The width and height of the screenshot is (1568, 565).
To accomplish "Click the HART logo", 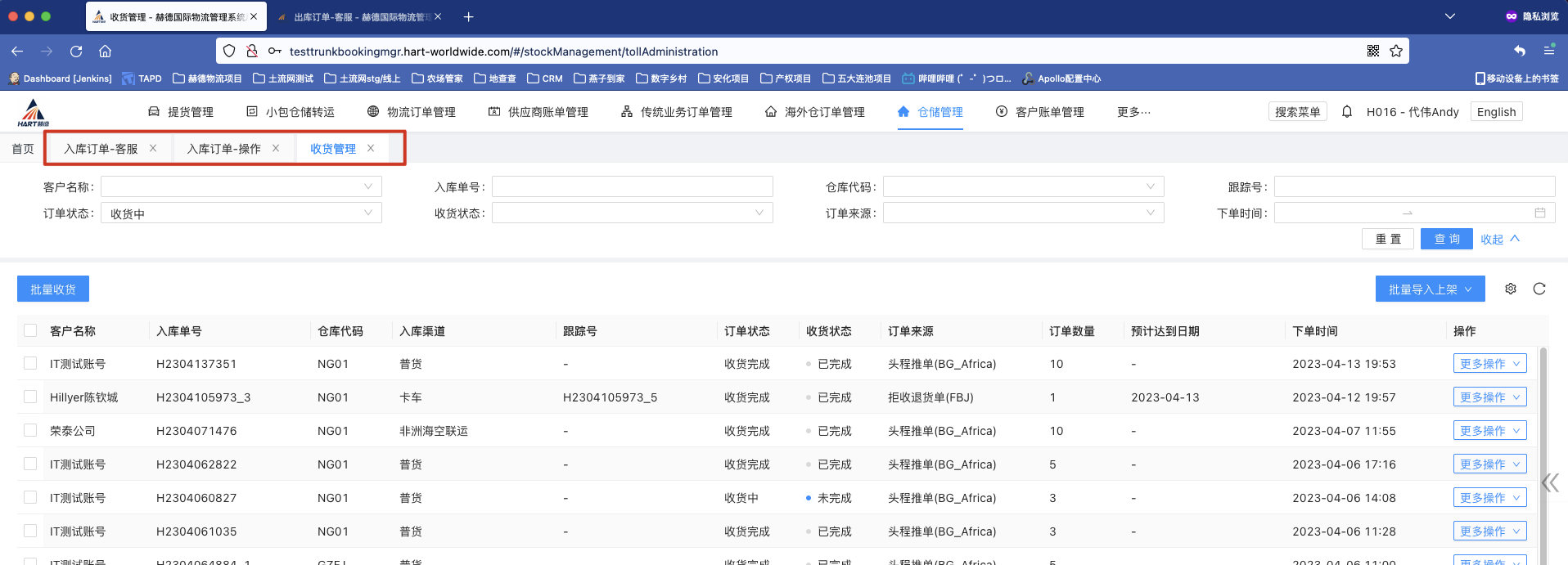I will [34, 113].
